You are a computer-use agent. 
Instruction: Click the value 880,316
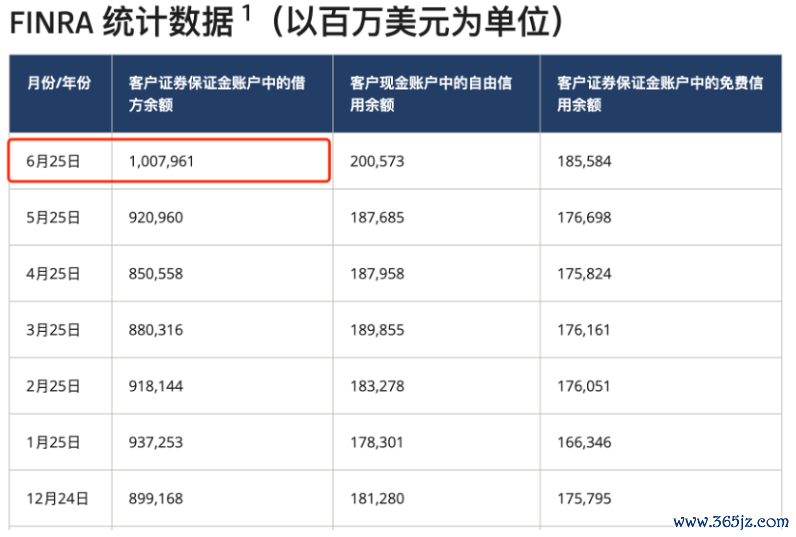156,330
